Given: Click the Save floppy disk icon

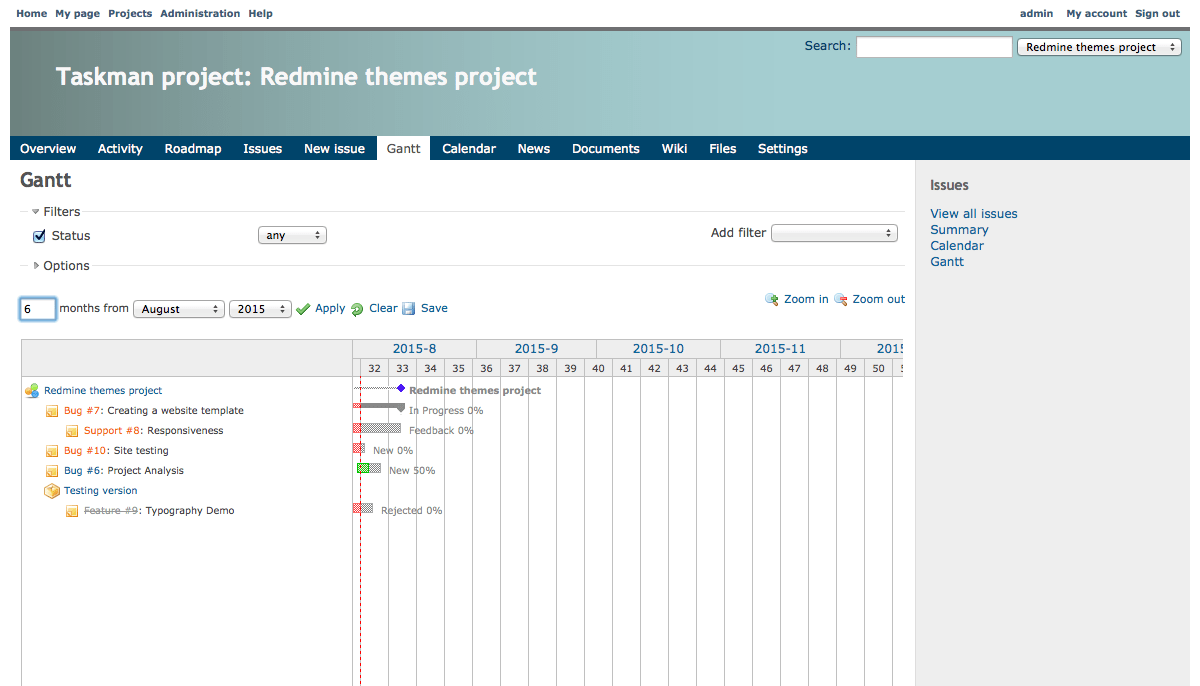Looking at the screenshot, I should pos(409,309).
